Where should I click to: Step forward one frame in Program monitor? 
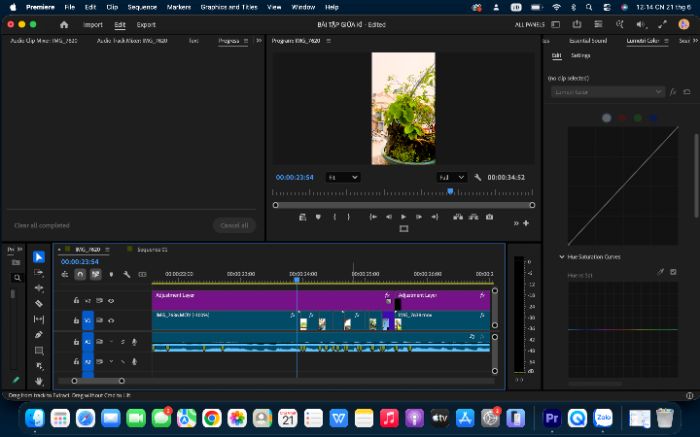pyautogui.click(x=419, y=216)
